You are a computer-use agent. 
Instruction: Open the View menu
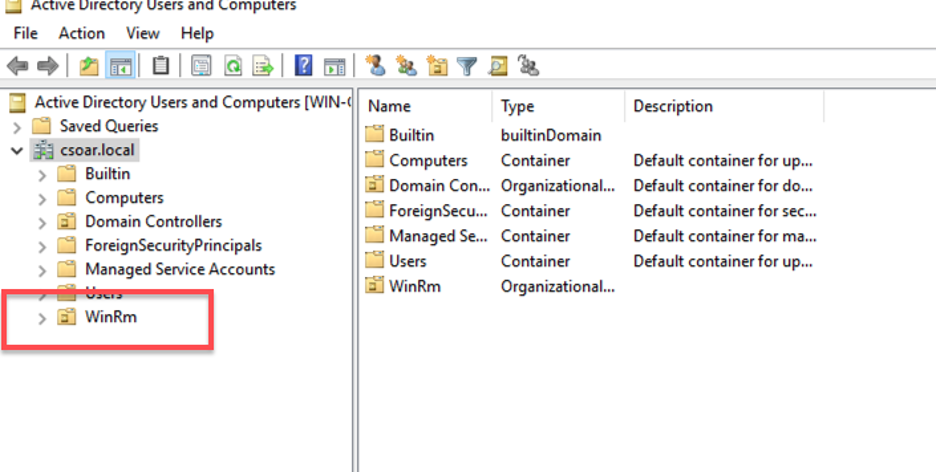coord(143,33)
